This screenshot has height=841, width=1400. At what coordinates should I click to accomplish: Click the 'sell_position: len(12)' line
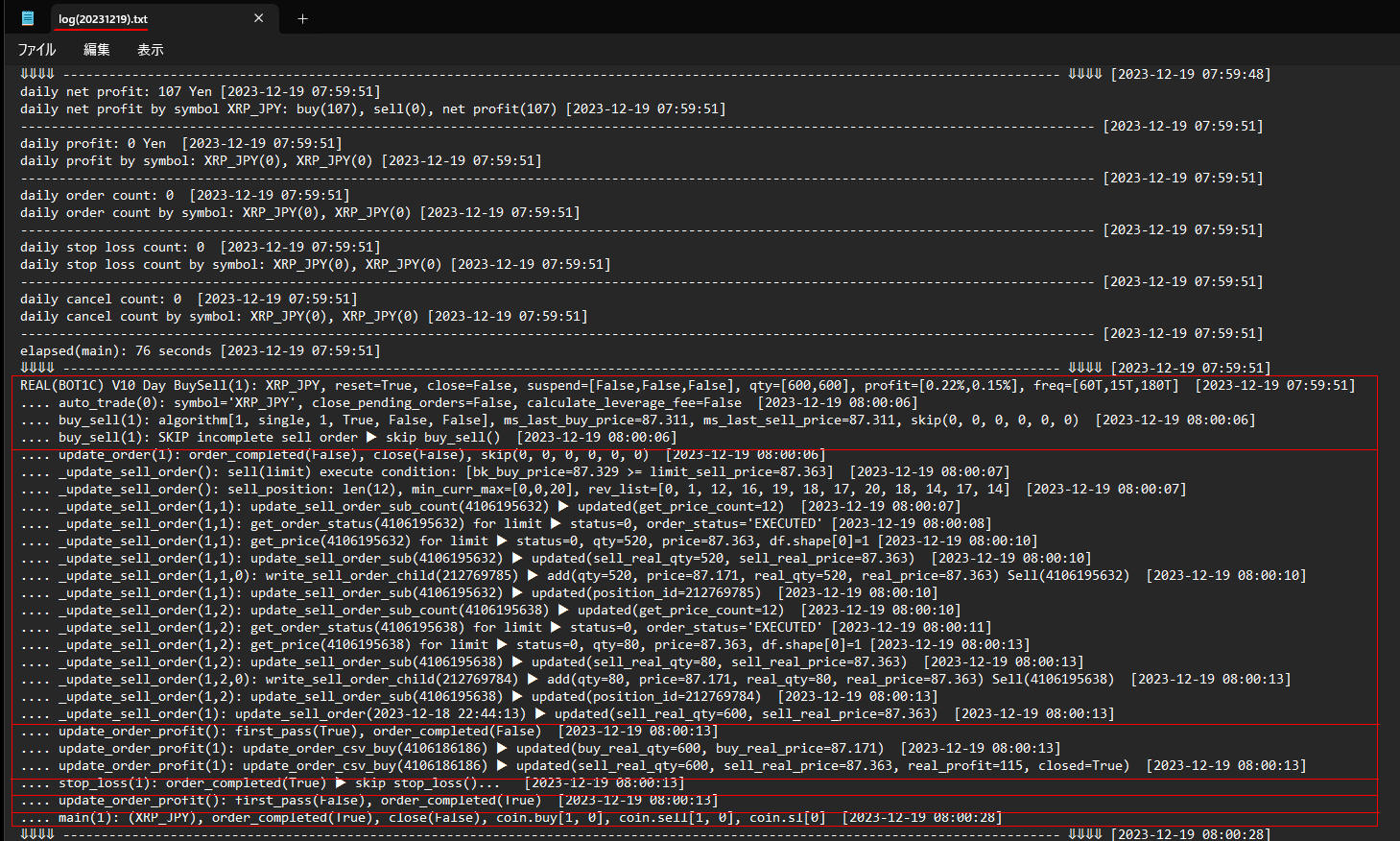click(604, 489)
